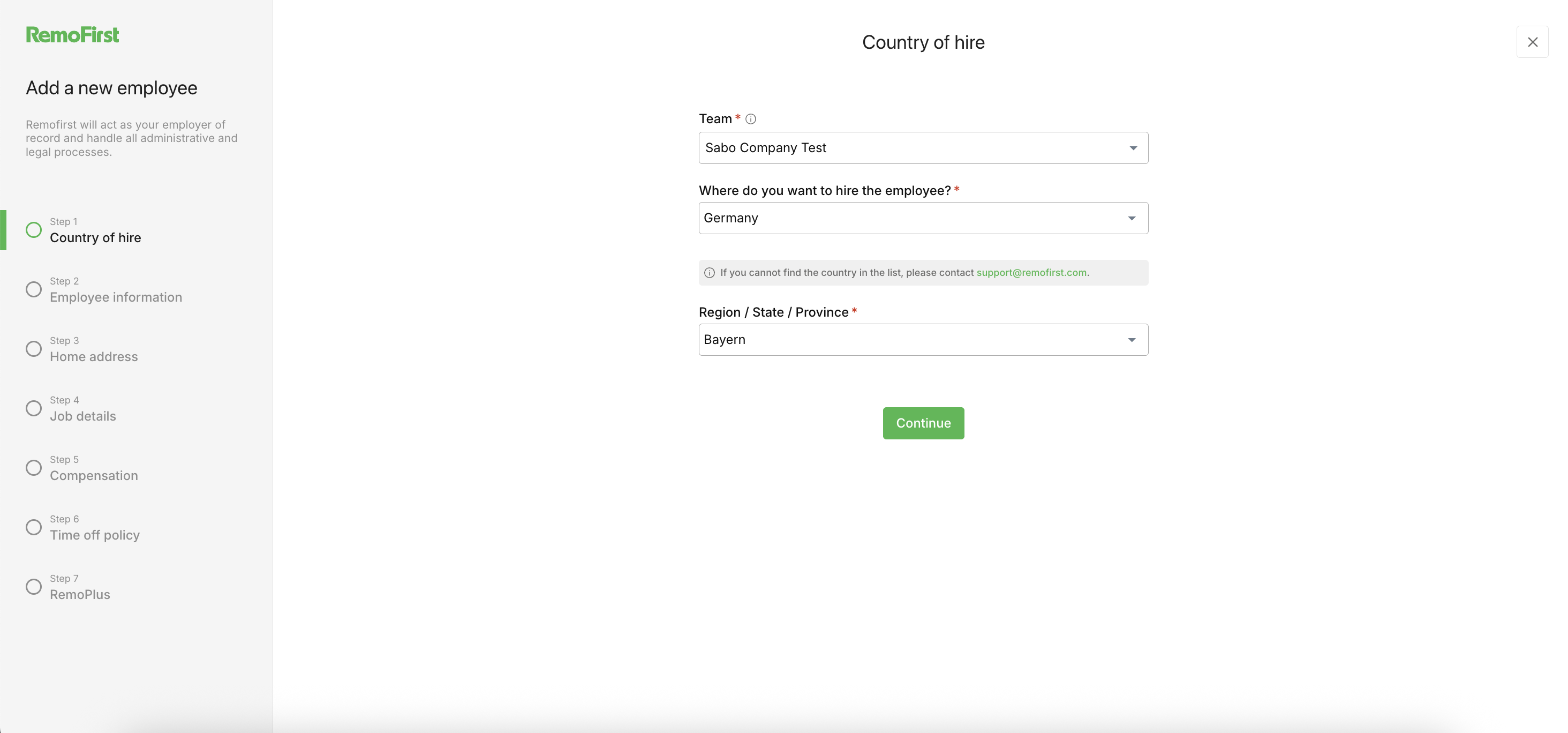Open the Region dropdown showing Bayern

point(923,340)
